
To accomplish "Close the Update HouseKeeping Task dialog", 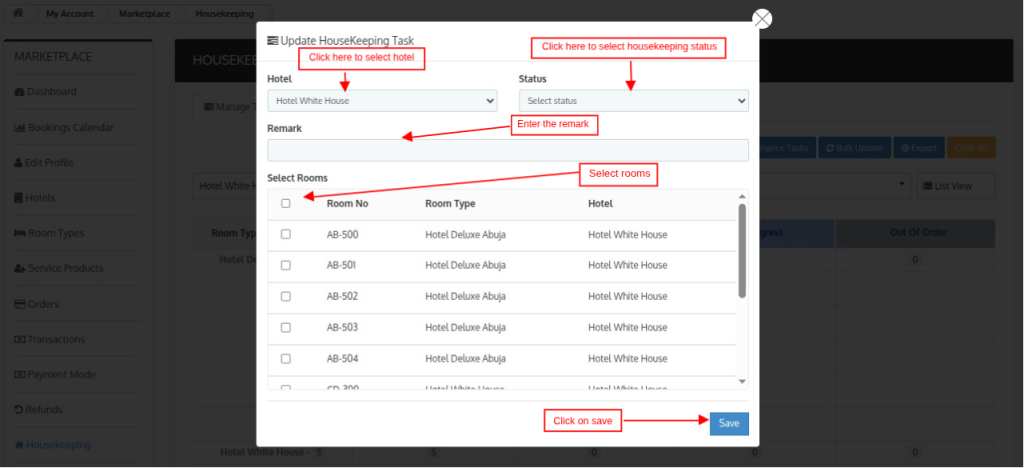I will click(x=762, y=18).
